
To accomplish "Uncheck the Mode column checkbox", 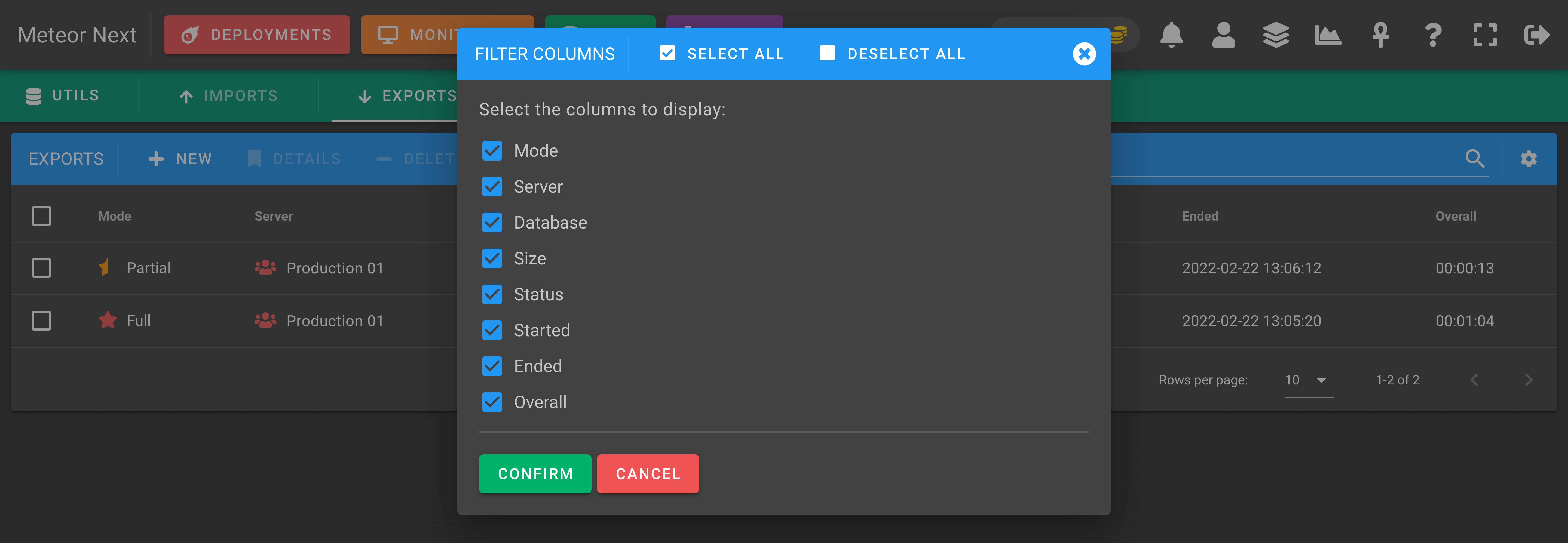I will 492,151.
